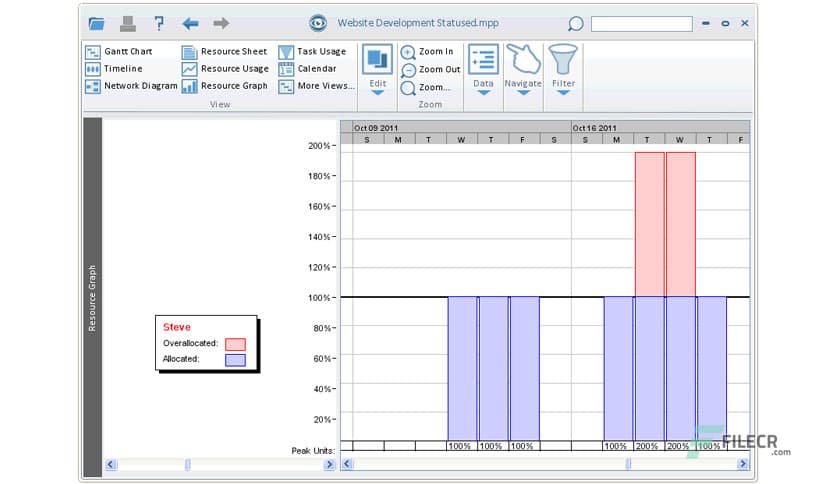Click the legend pane scrollbar thumb
836x484 pixels.
click(188, 464)
